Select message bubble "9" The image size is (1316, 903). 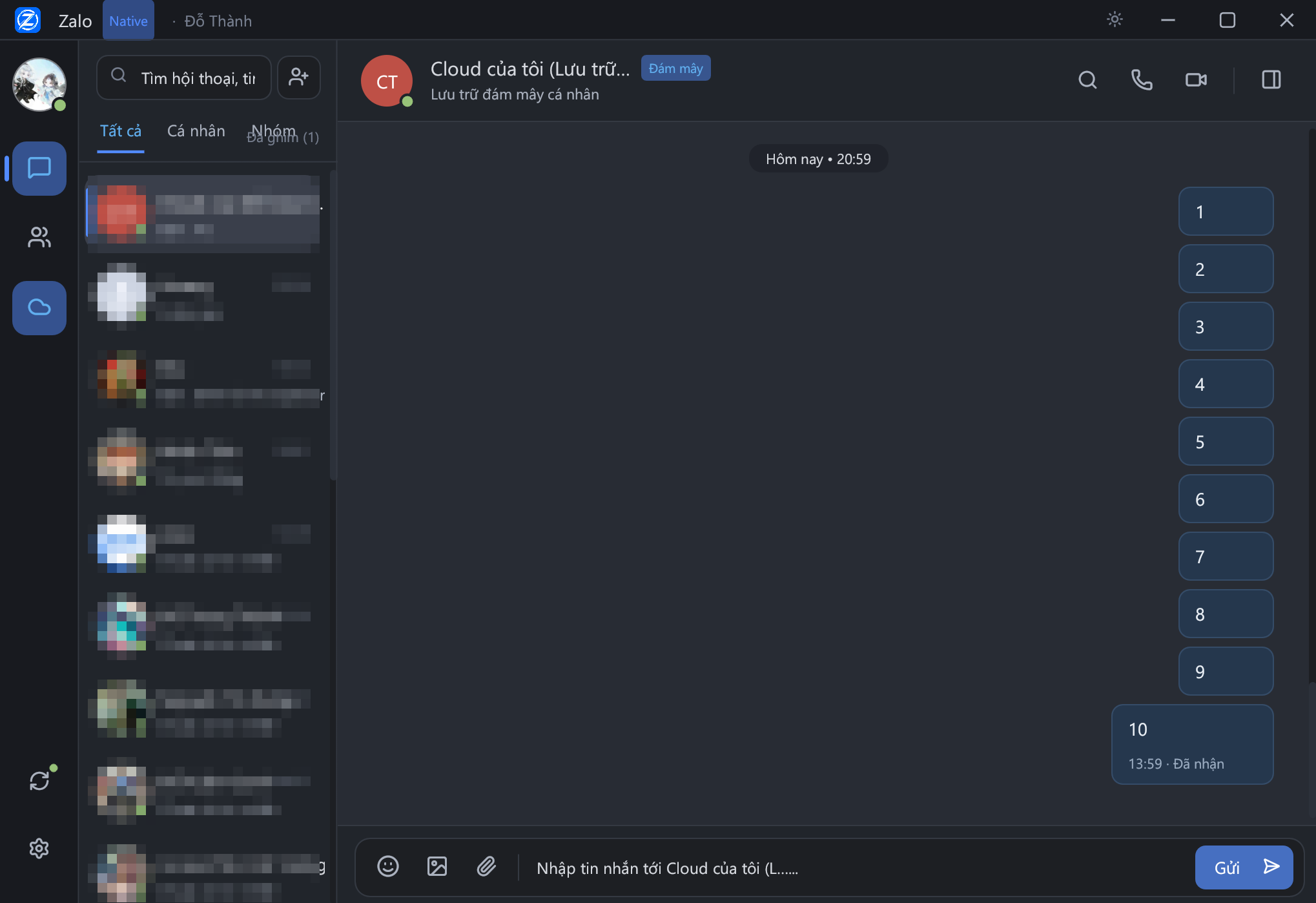[x=1226, y=672]
